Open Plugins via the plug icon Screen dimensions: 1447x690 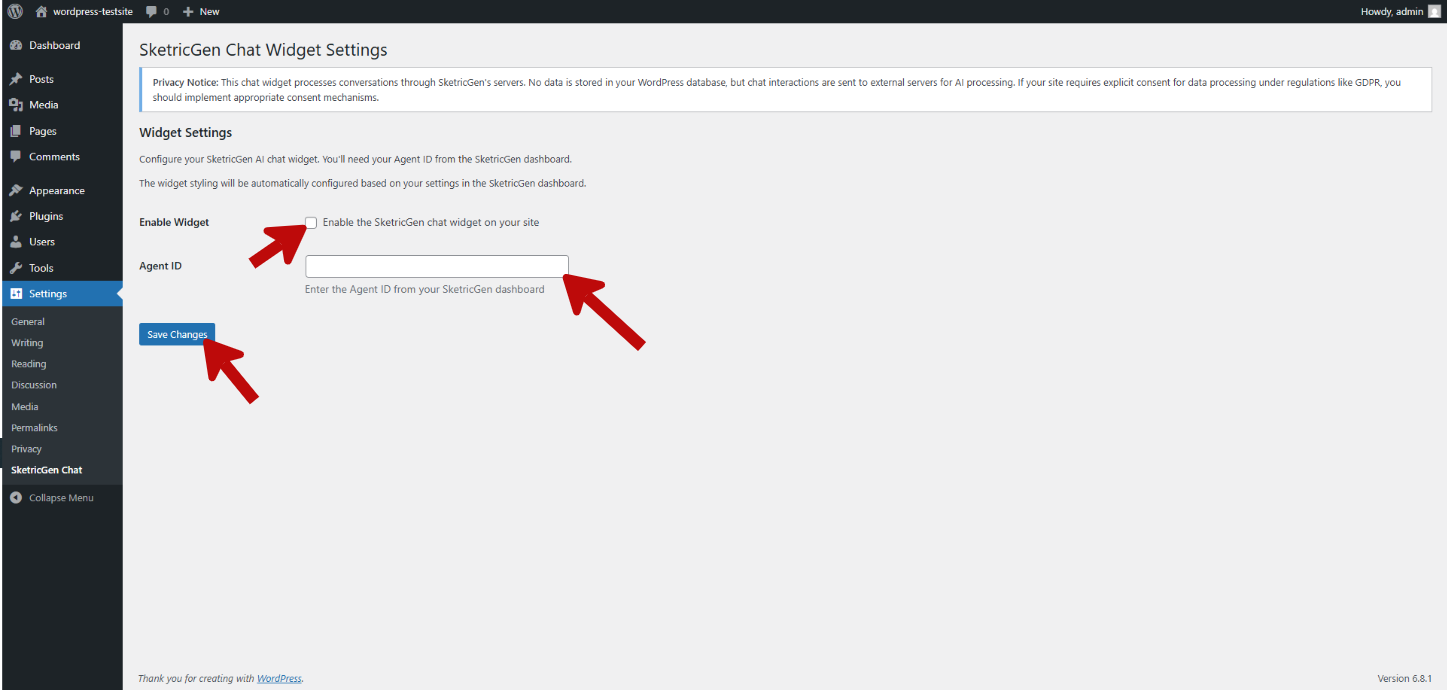coord(16,216)
